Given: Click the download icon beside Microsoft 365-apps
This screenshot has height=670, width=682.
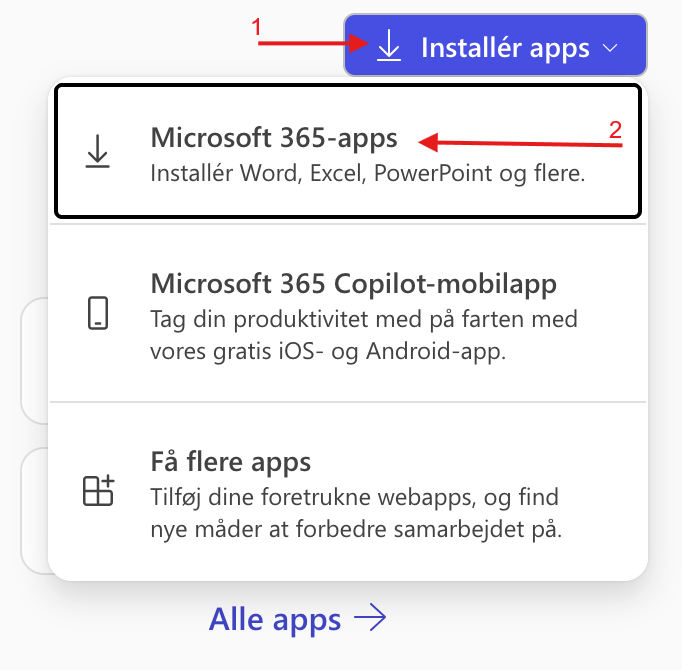Looking at the screenshot, I should tap(98, 152).
